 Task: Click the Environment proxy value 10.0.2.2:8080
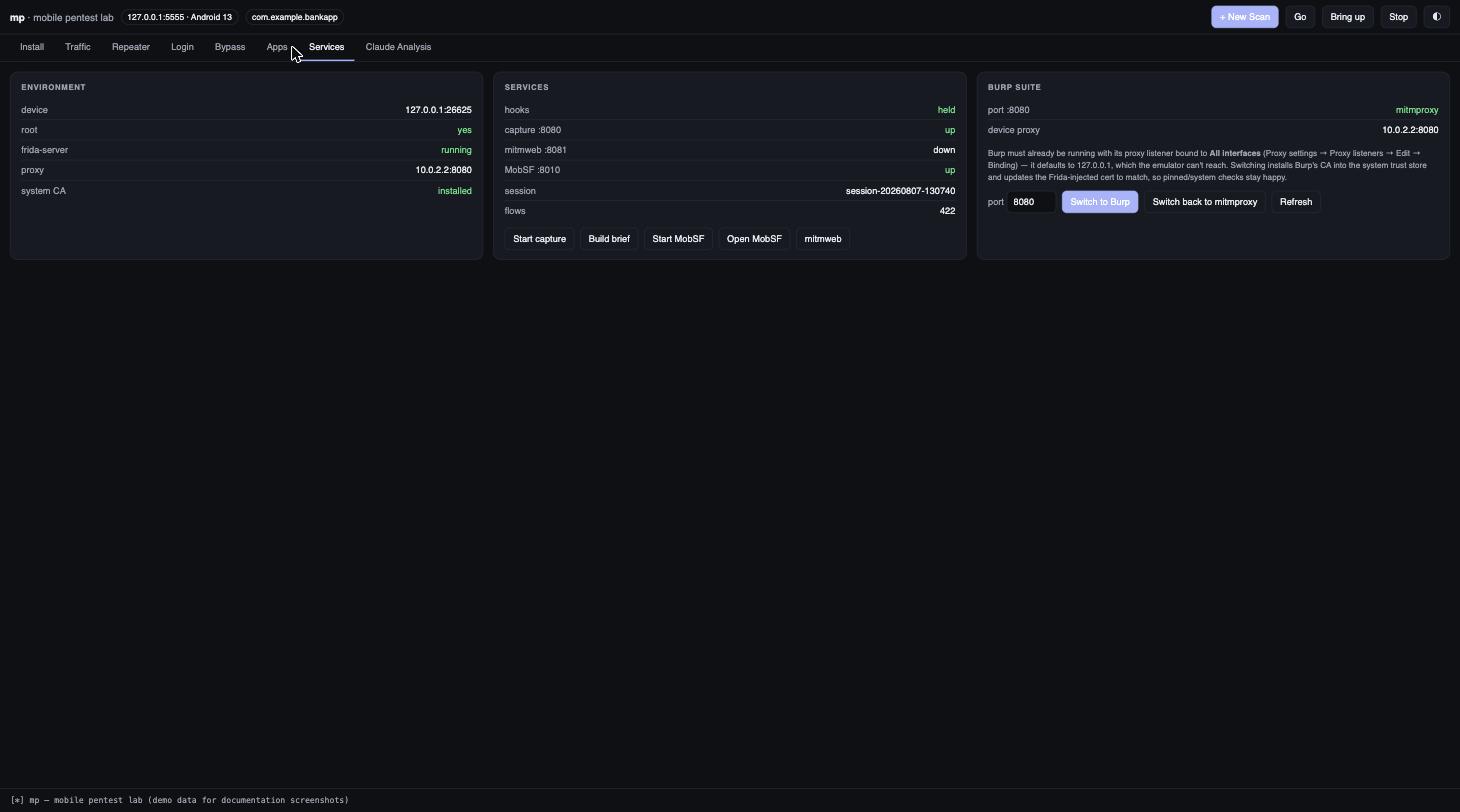tap(444, 170)
